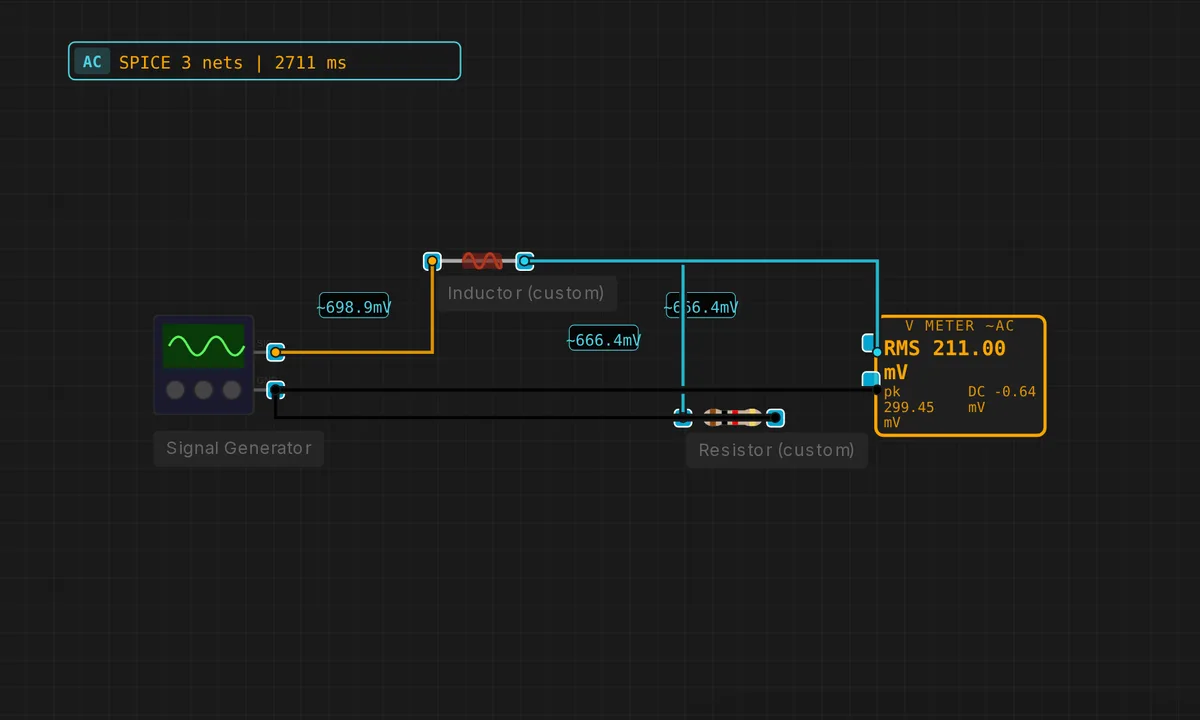Screen dimensions: 1200x720
Task: Select the resistor's right terminal
Action: (x=775, y=418)
